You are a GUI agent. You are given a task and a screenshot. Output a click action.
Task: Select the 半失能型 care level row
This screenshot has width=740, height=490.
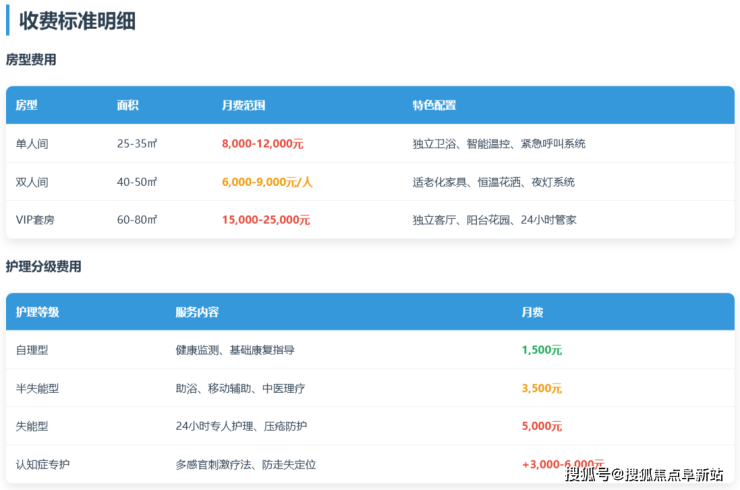[x=39, y=389]
